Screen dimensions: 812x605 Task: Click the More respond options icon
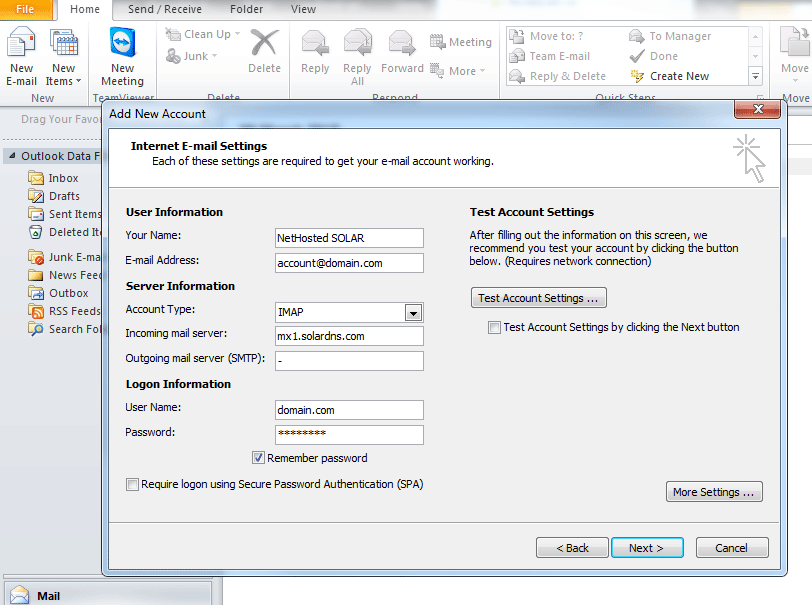(x=437, y=70)
